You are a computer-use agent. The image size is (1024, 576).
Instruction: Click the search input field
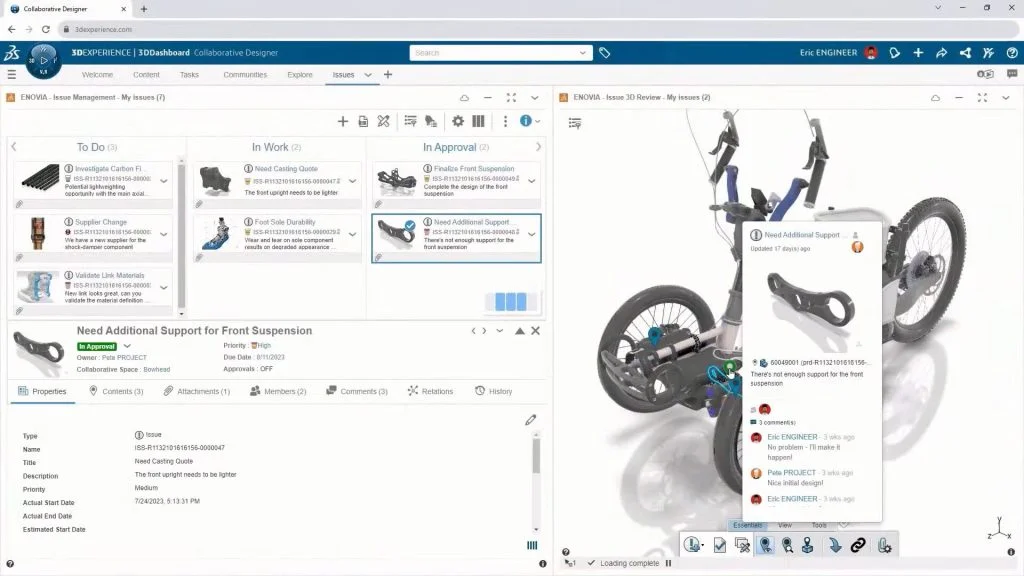(494, 53)
